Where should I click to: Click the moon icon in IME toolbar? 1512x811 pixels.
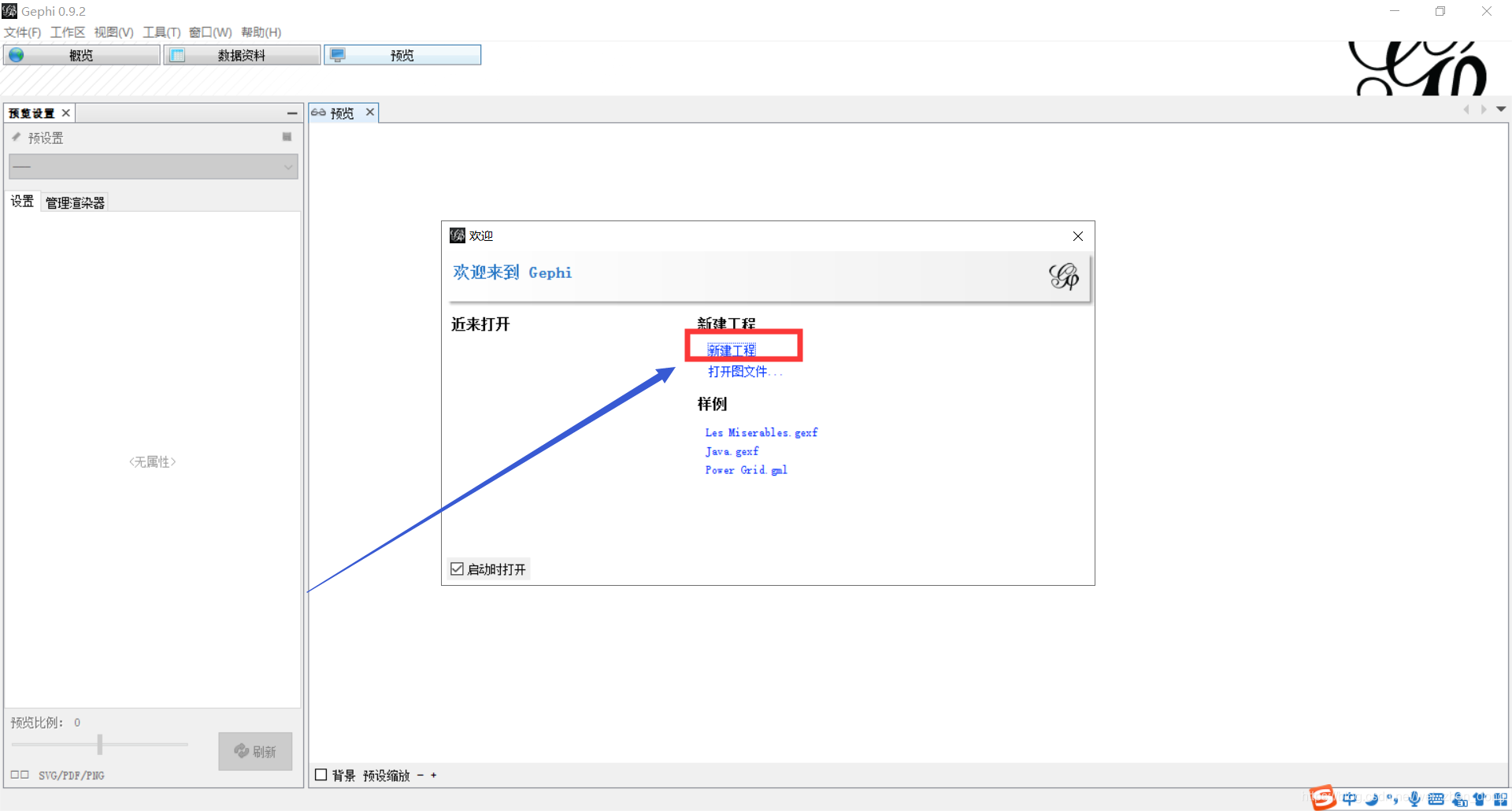coord(1372,799)
